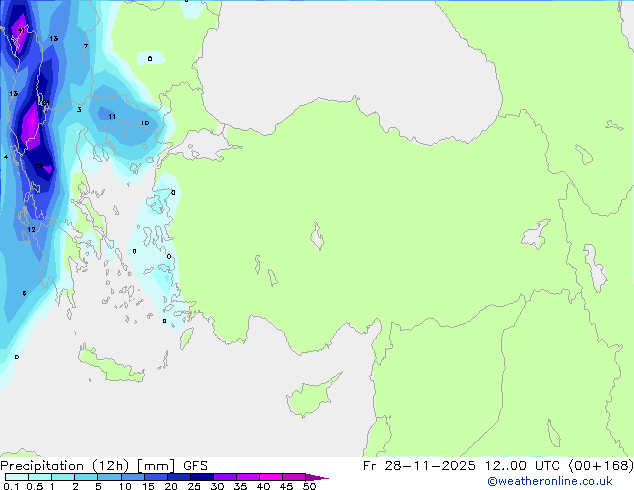The image size is (634, 490).
Task: Click the '11' precipitation value on map
Action: [x=112, y=116]
